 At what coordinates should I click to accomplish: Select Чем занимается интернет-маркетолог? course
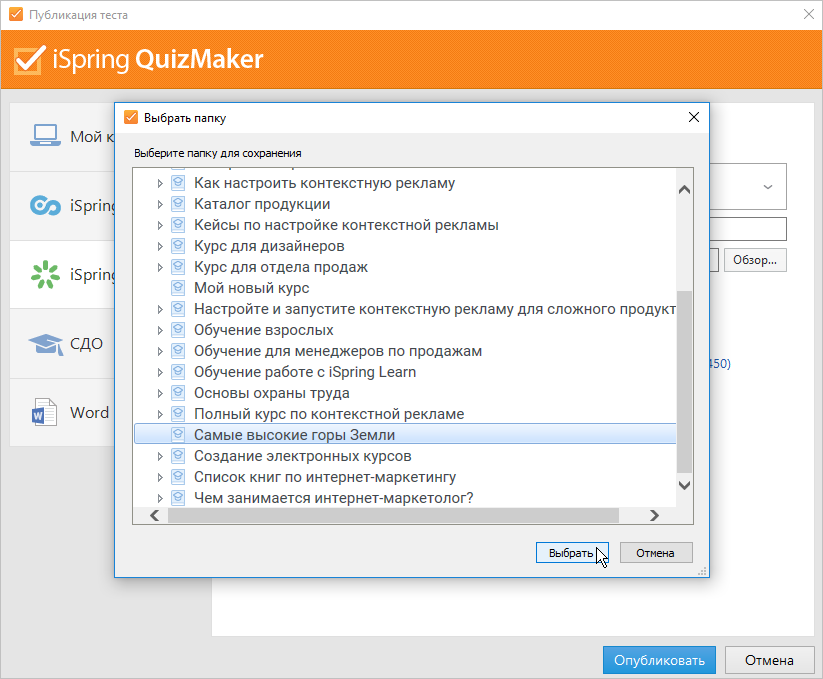(x=333, y=497)
